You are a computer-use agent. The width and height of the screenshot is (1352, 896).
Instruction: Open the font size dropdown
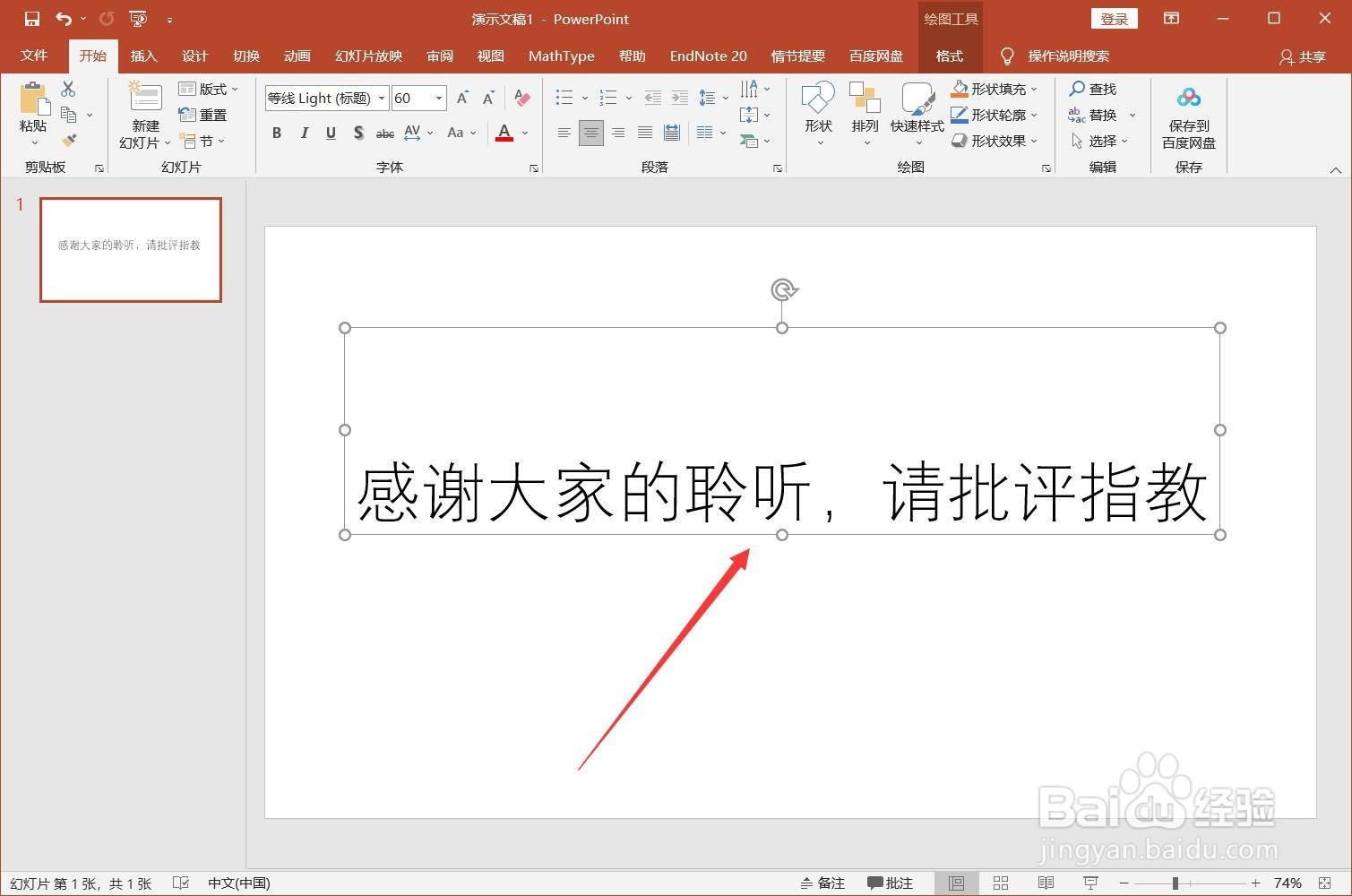[x=439, y=98]
